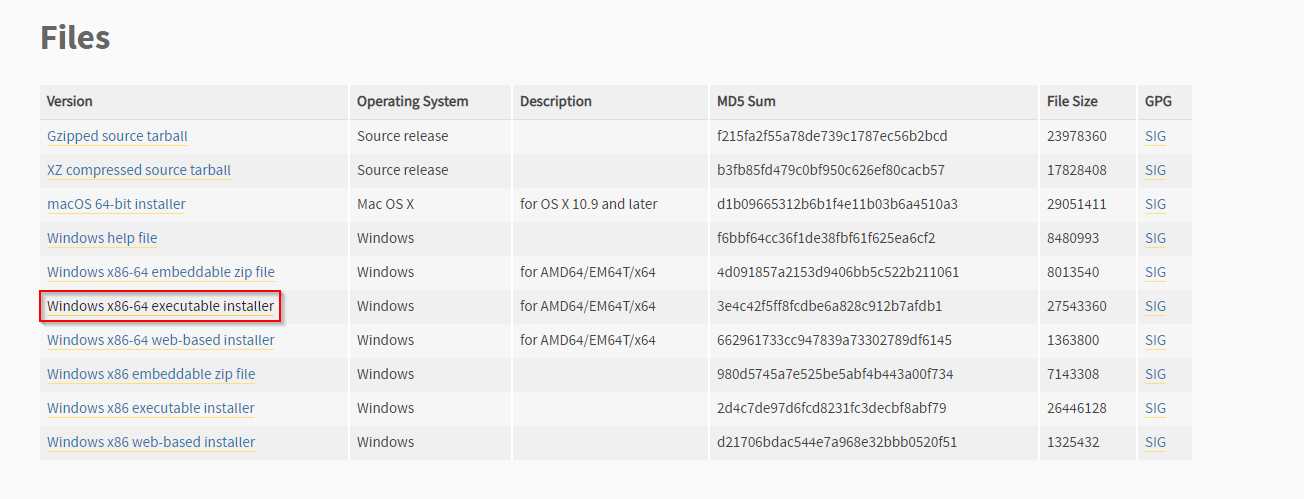Viewport: 1304px width, 499px height.
Task: Open SIG for Windows x86 web-based installer
Action: [1155, 442]
